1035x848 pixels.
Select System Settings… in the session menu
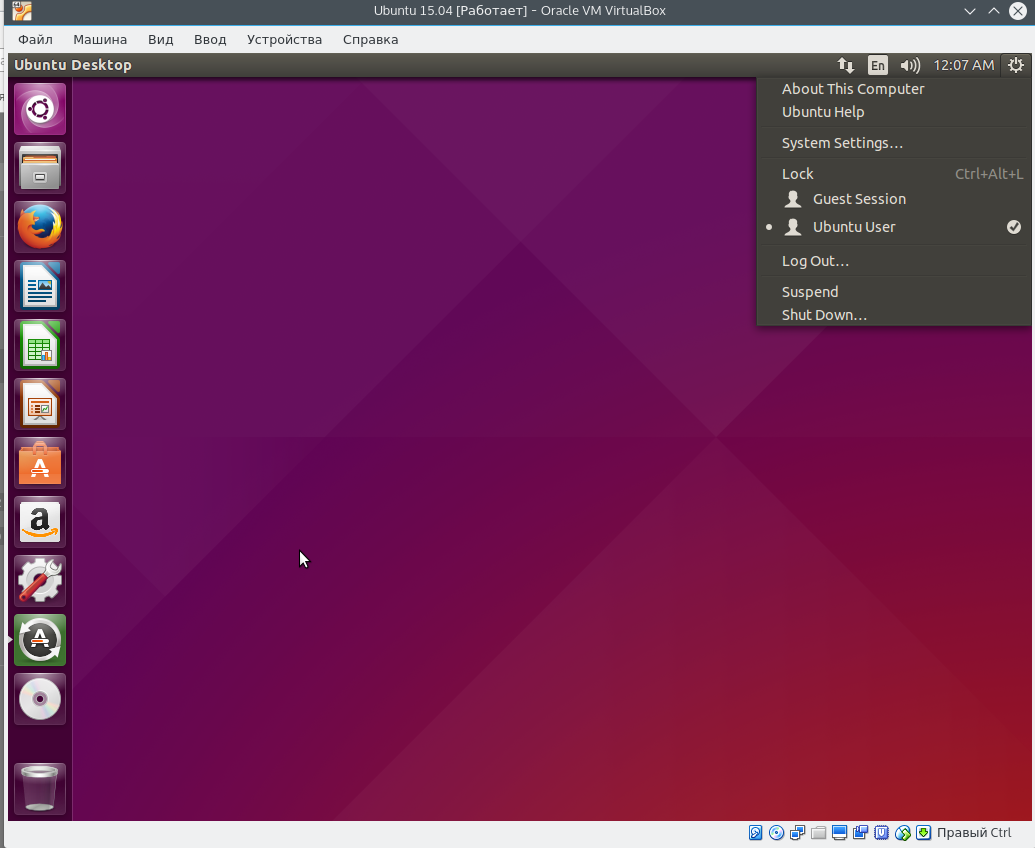842,143
